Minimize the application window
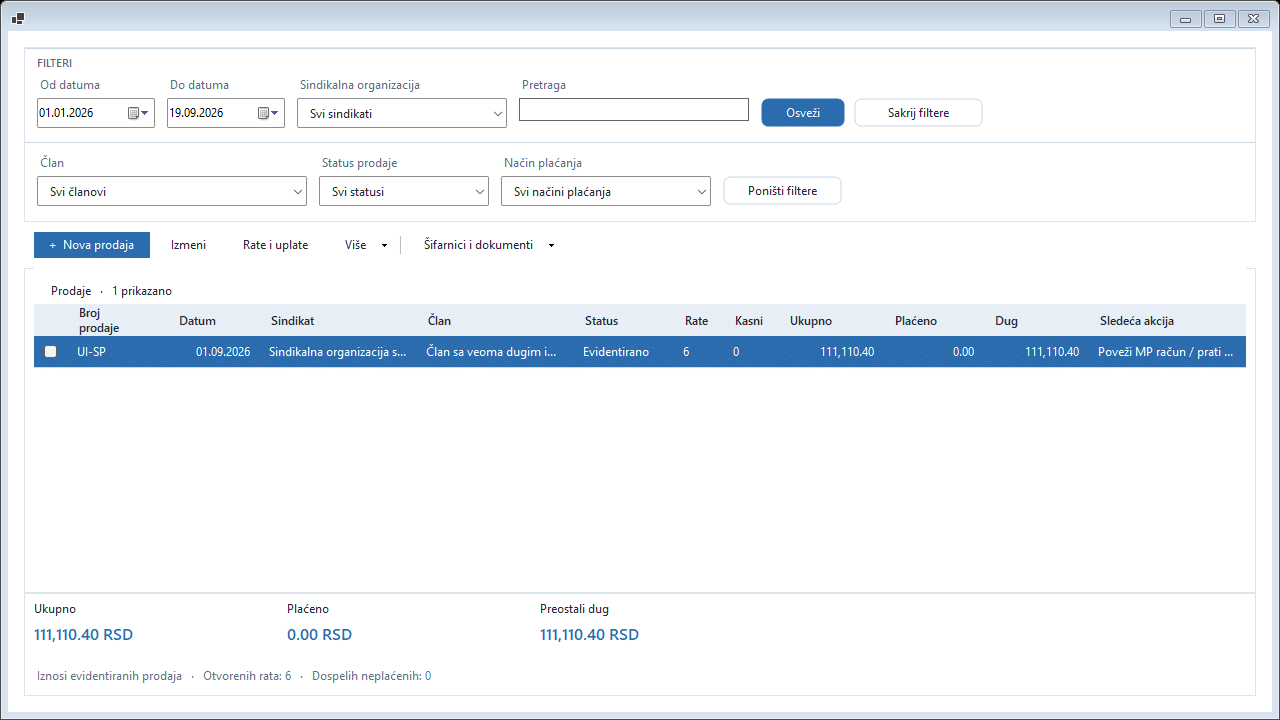The height and width of the screenshot is (720, 1280). (1185, 18)
